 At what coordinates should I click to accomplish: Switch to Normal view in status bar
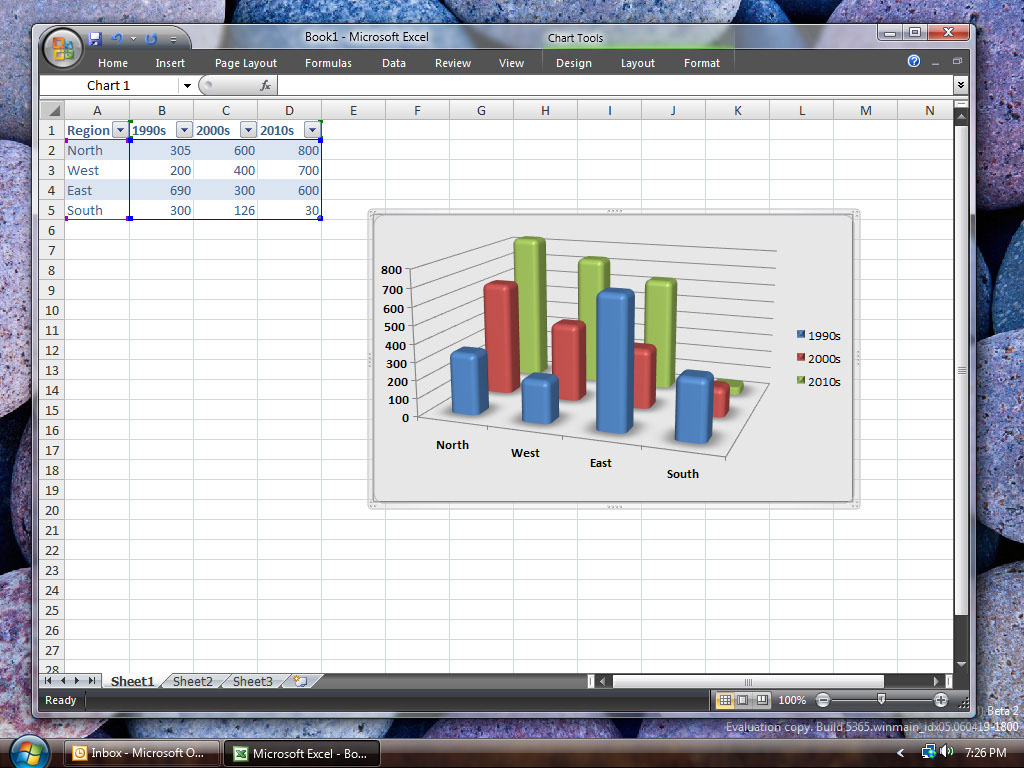point(725,700)
